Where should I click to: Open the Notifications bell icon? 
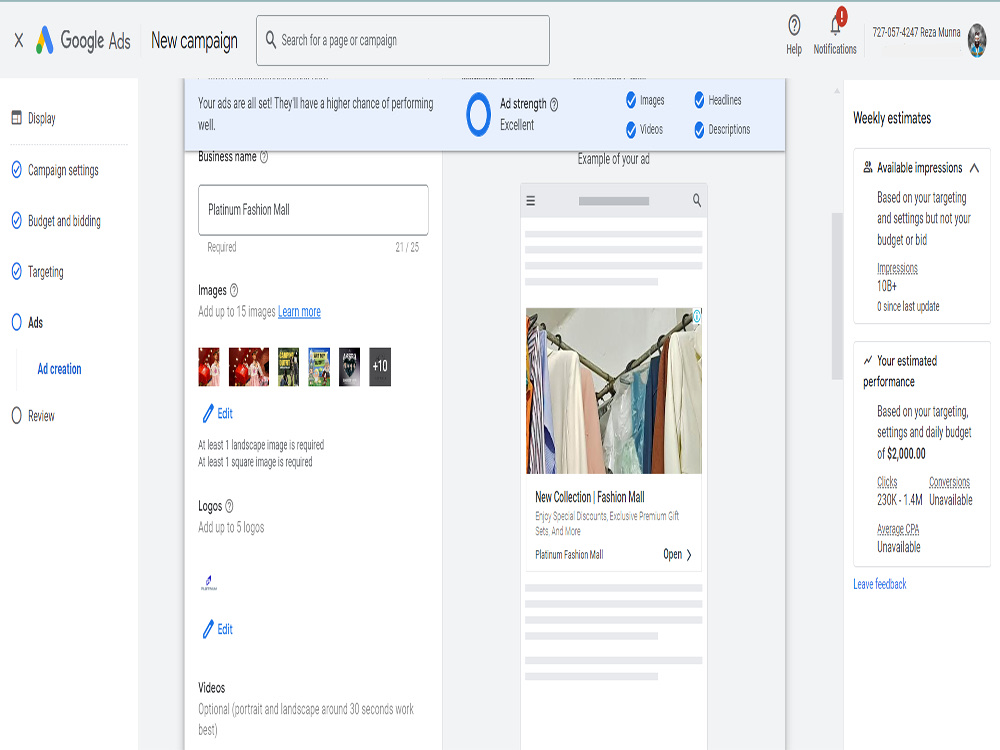835,26
